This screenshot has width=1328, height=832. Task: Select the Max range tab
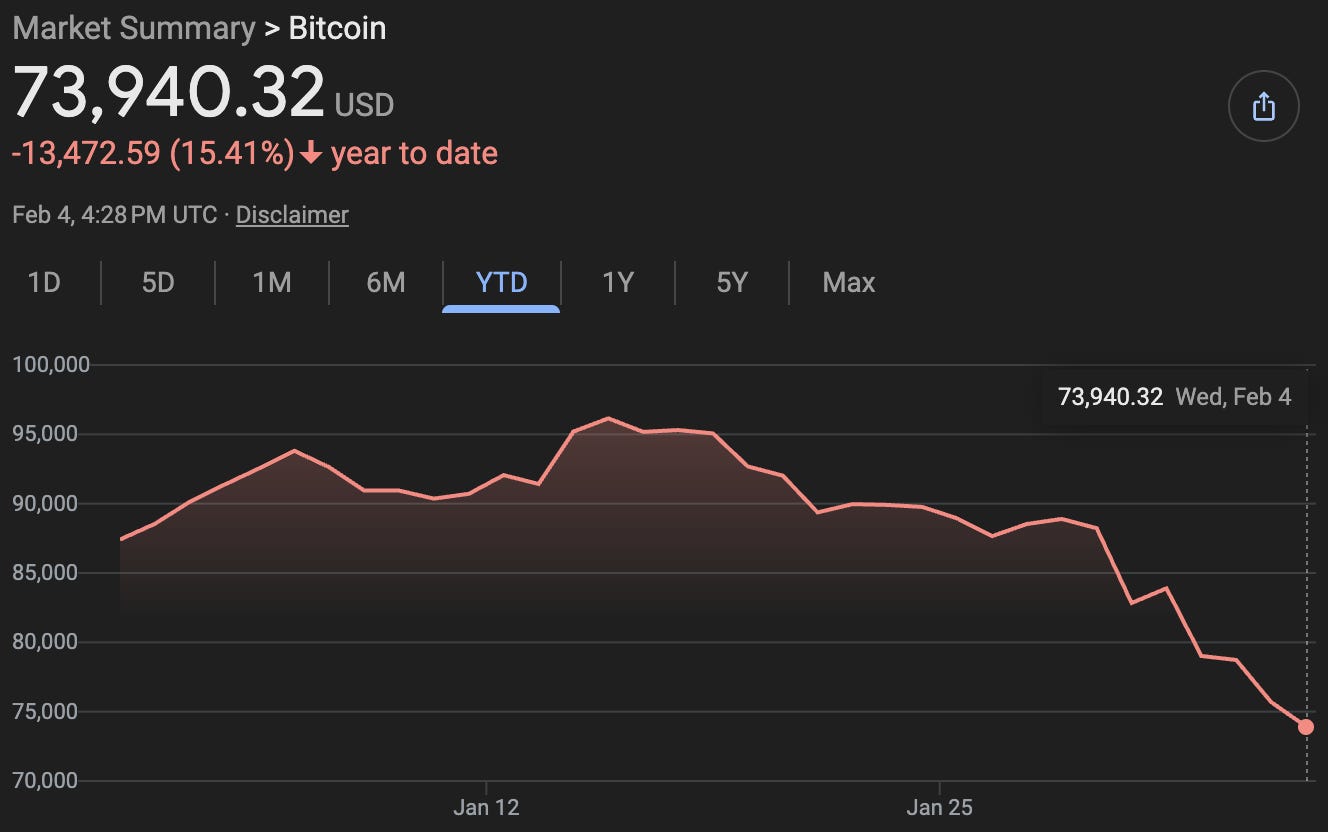pyautogui.click(x=848, y=283)
